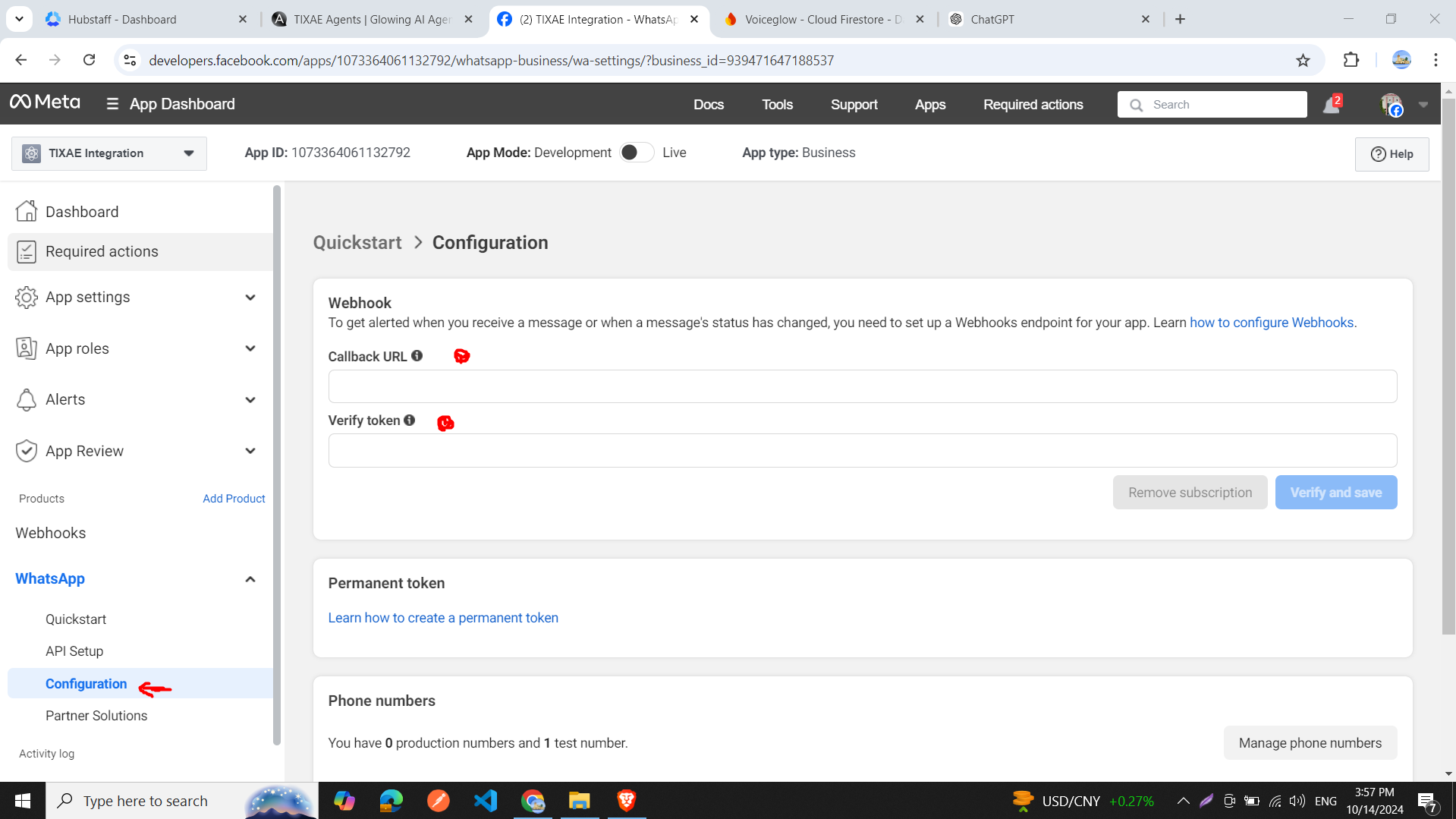Bookmark this page with the star icon
This screenshot has height=819, width=1456.
(x=1303, y=61)
